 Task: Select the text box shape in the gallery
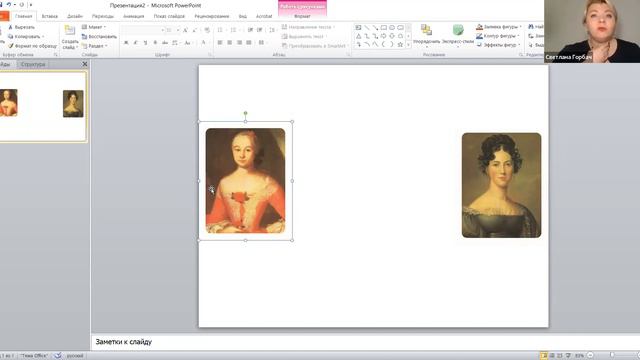(x=358, y=28)
